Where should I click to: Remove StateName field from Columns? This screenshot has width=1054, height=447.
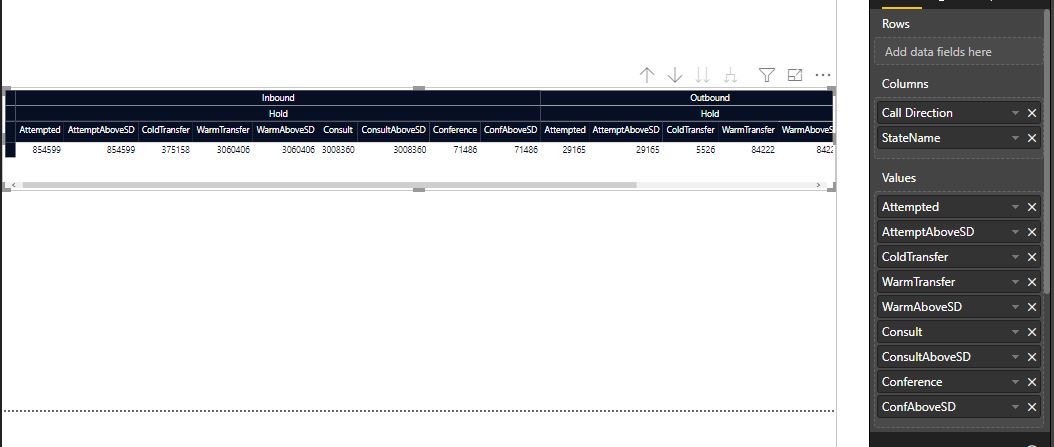(1032, 138)
